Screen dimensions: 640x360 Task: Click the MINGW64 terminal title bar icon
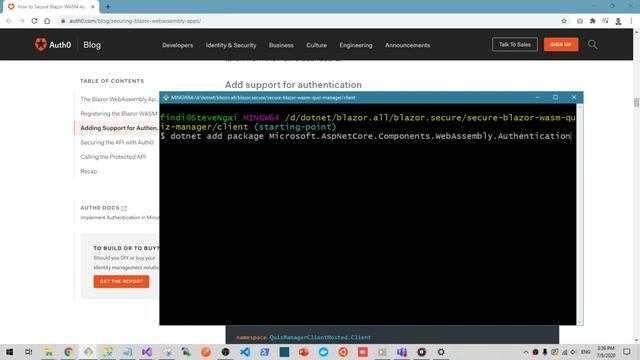pyautogui.click(x=166, y=98)
